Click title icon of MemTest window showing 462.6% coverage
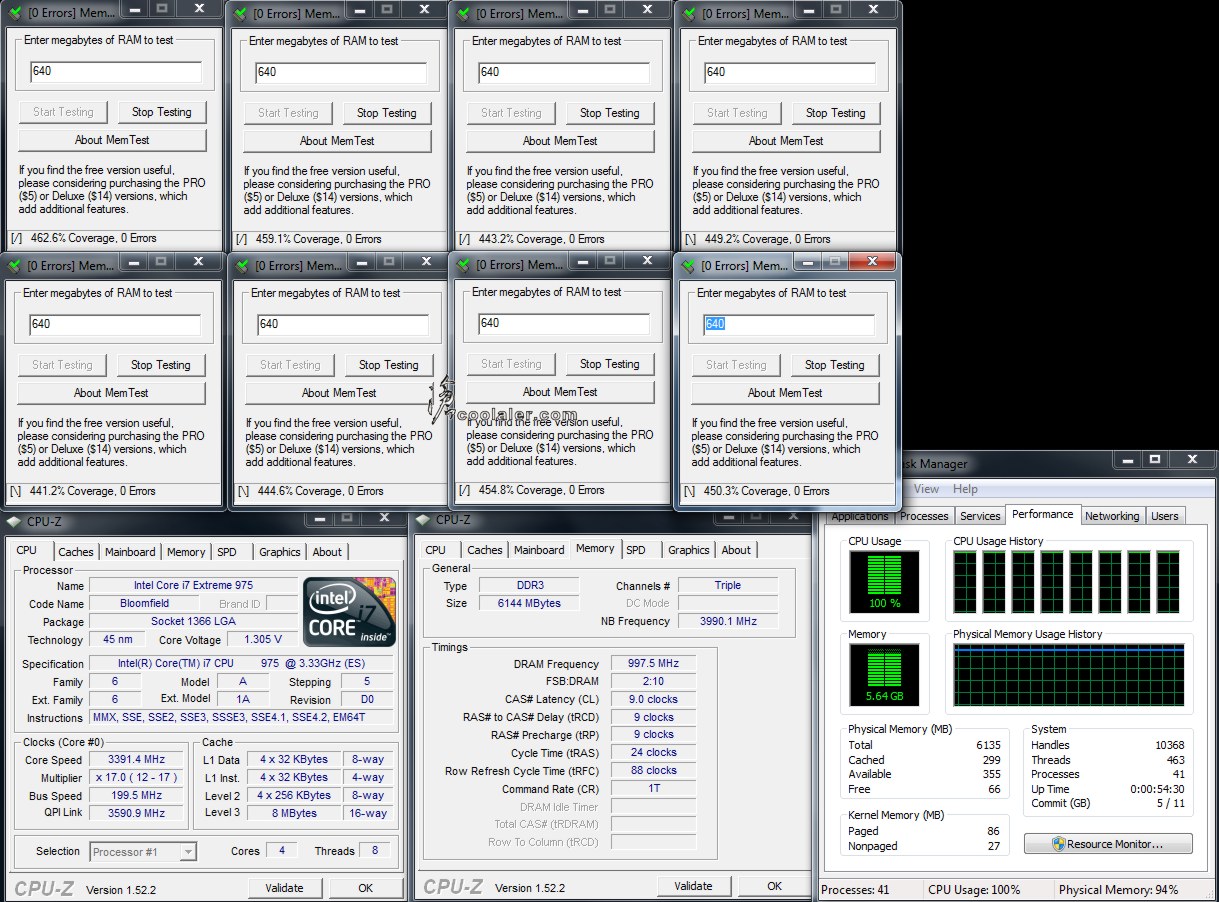Screen dimensions: 1219x902 (x=15, y=13)
